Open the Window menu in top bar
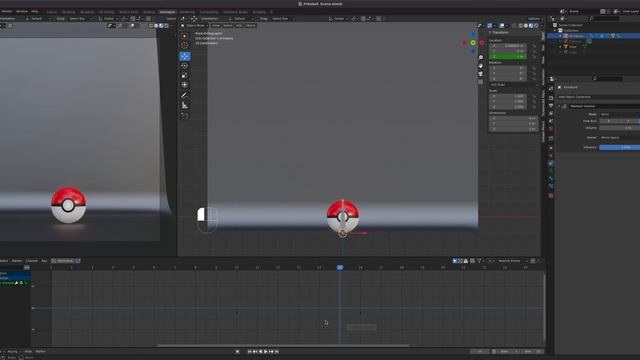 tap(22, 11)
